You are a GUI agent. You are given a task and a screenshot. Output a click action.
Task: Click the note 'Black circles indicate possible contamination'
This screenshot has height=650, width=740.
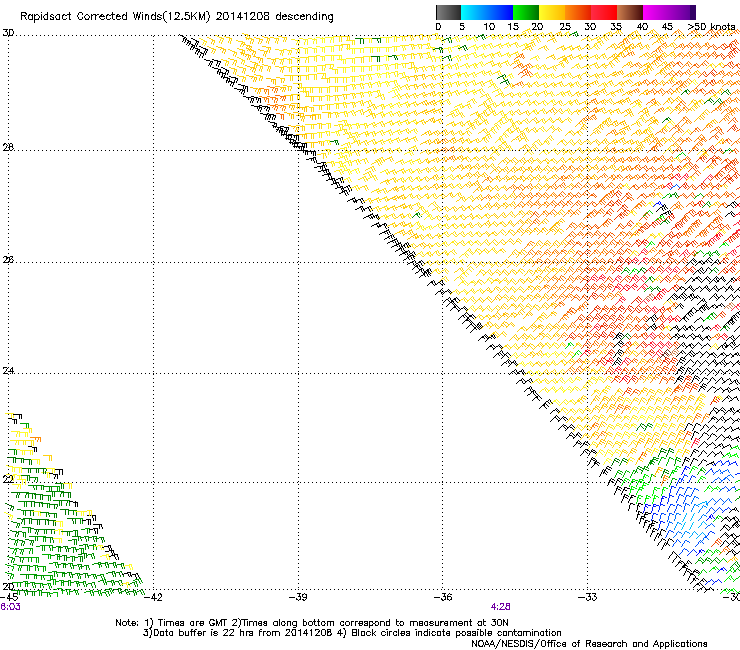pyautogui.click(x=456, y=633)
